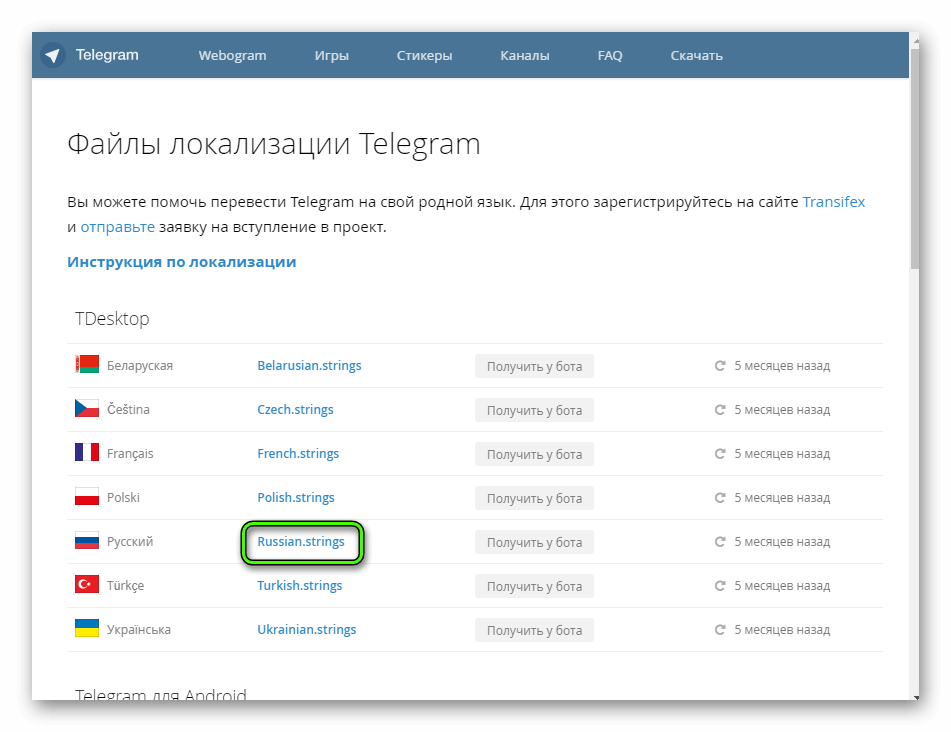Click refresh icon in Russian row
The width and height of the screenshot is (951, 732).
[720, 542]
